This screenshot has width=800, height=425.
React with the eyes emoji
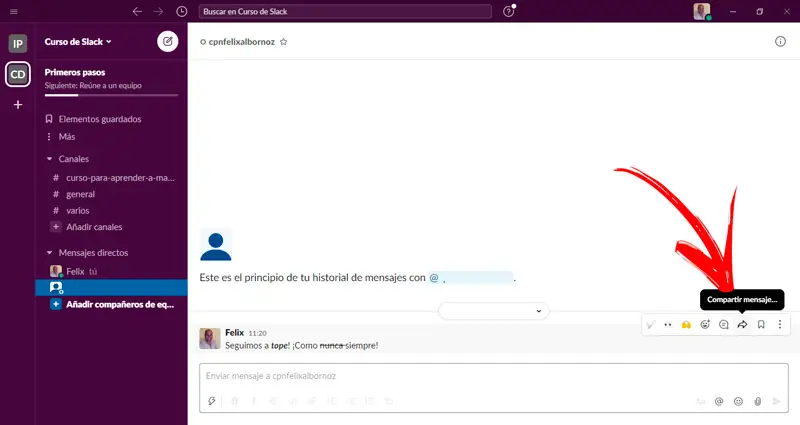coord(668,324)
